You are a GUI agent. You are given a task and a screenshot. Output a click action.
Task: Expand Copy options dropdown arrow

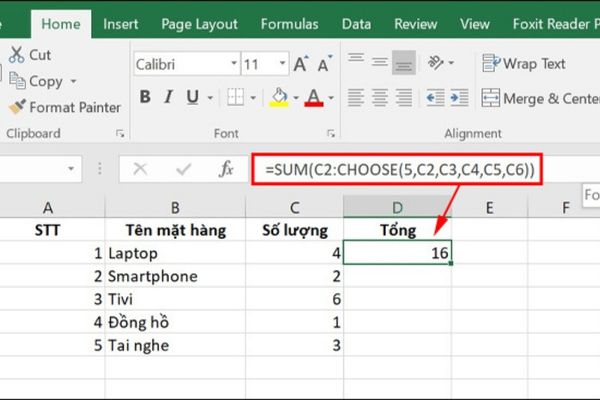coord(73,81)
